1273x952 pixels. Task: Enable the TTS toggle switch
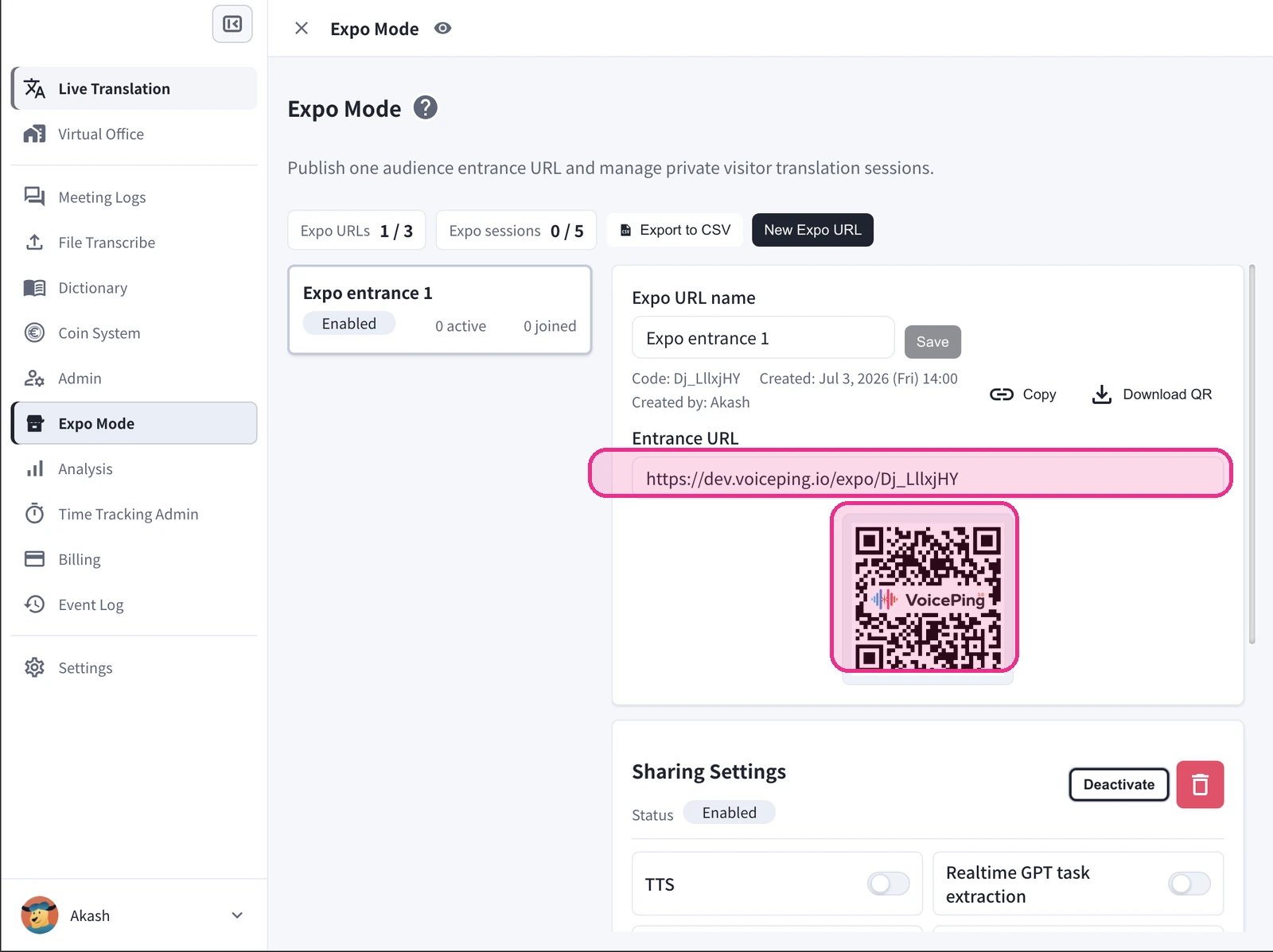(889, 884)
